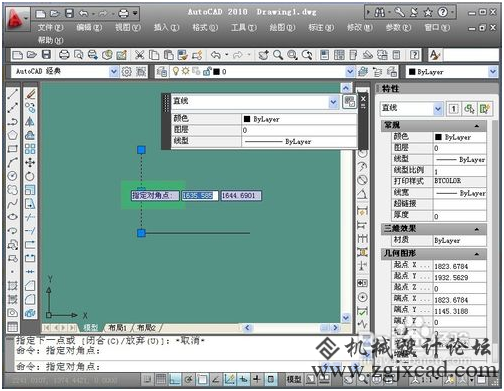This screenshot has width=504, height=391.
Task: Toggle Object Snap Tracking in the status bar
Action: [216, 379]
